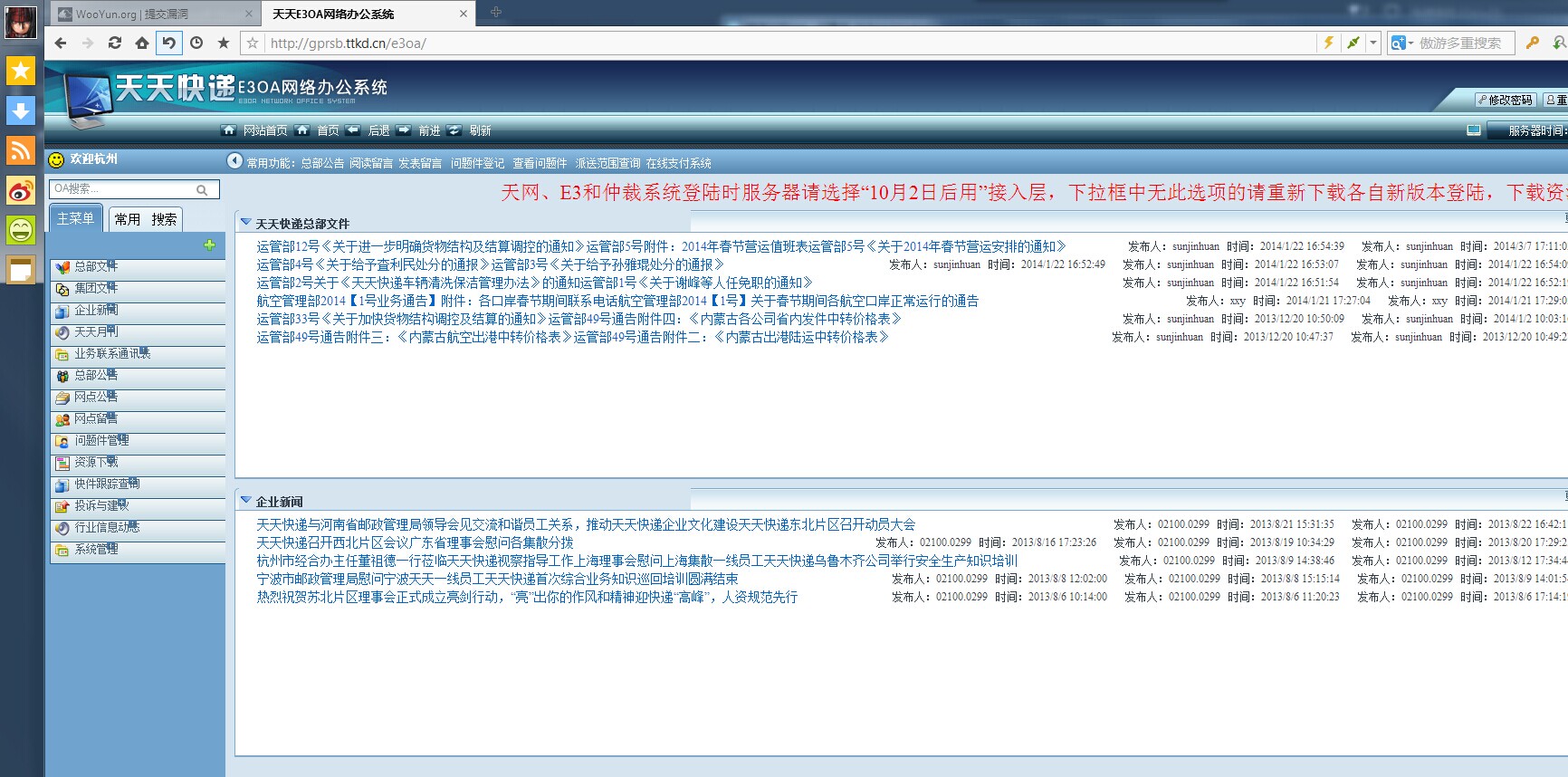This screenshot has width=1568, height=777.
Task: Click the green plug icon in address bar
Action: pyautogui.click(x=1353, y=43)
